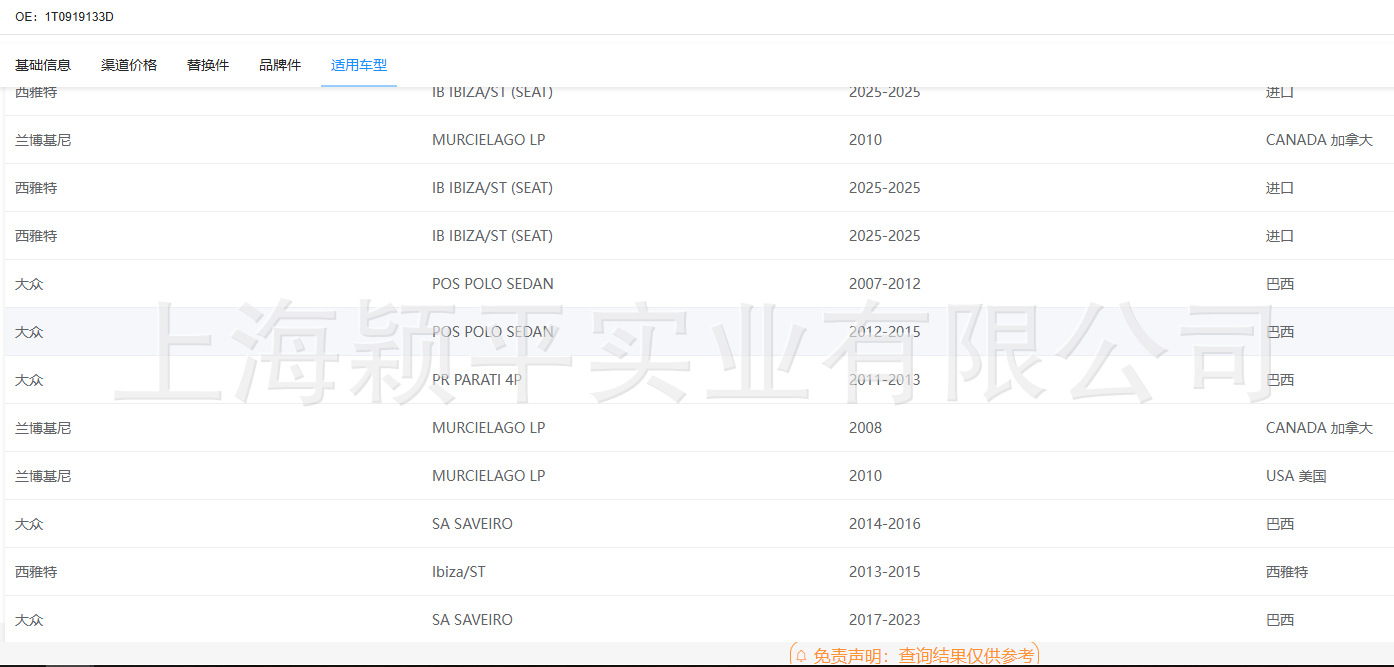The image size is (1394, 667).
Task: Click 2010 in the CANADA 加拿大 row
Action: 866,140
